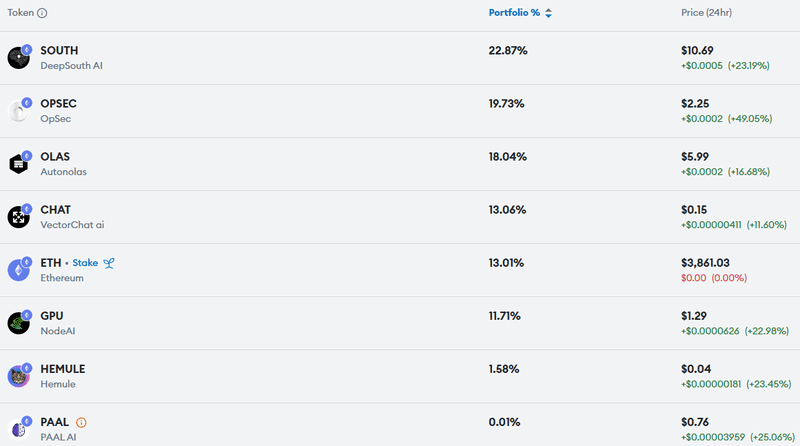Click the staking sprout icon next to ETH
The image size is (800, 446).
[109, 263]
